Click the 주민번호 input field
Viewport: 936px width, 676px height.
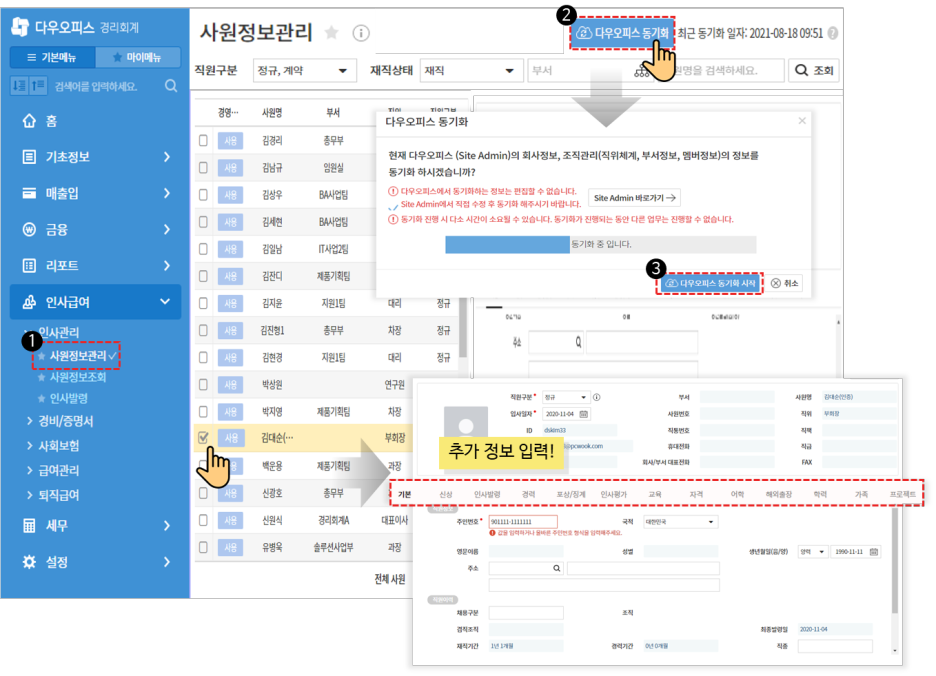point(523,521)
